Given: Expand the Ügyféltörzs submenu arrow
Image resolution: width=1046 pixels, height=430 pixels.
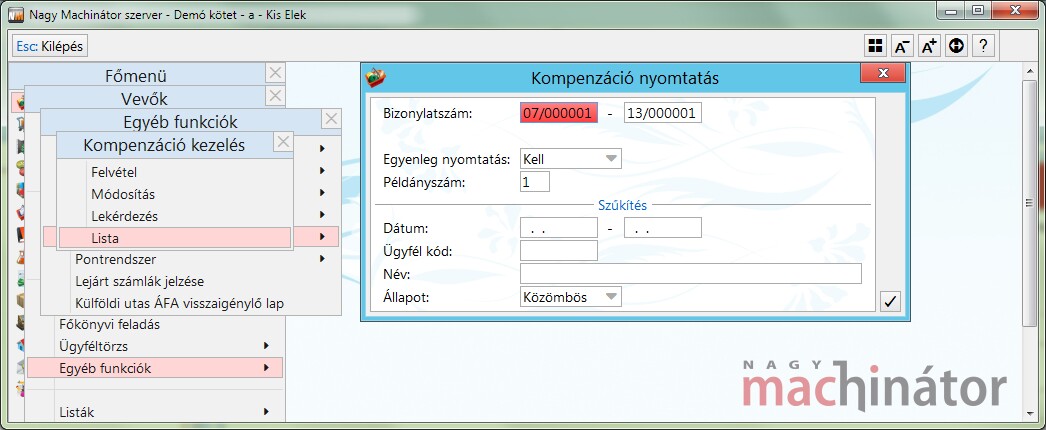Looking at the screenshot, I should [266, 345].
